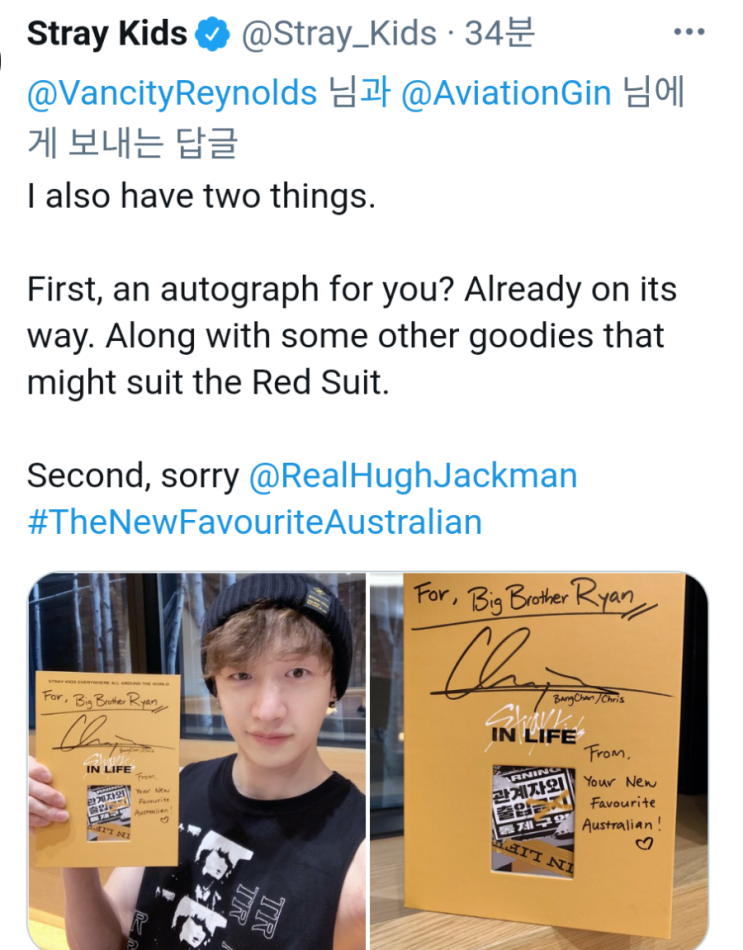This screenshot has width=743, height=950.
Task: Click the 'First, an autograph for you?' sentence
Action: 241,290
